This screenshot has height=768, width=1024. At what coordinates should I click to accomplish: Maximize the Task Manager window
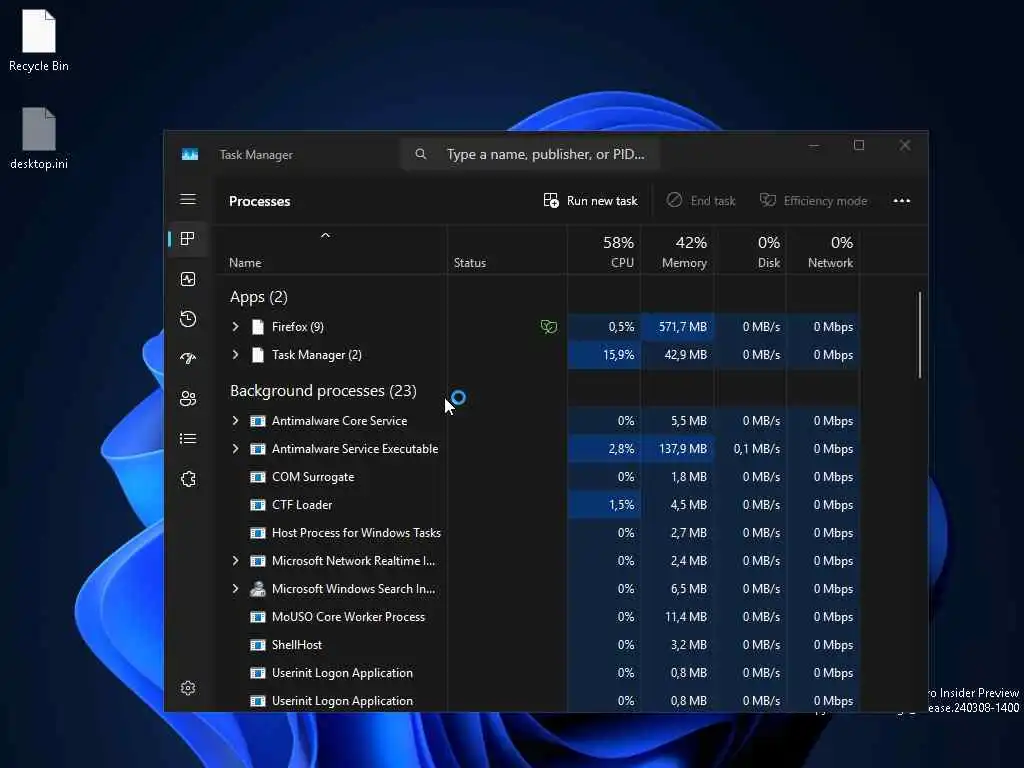click(x=859, y=145)
